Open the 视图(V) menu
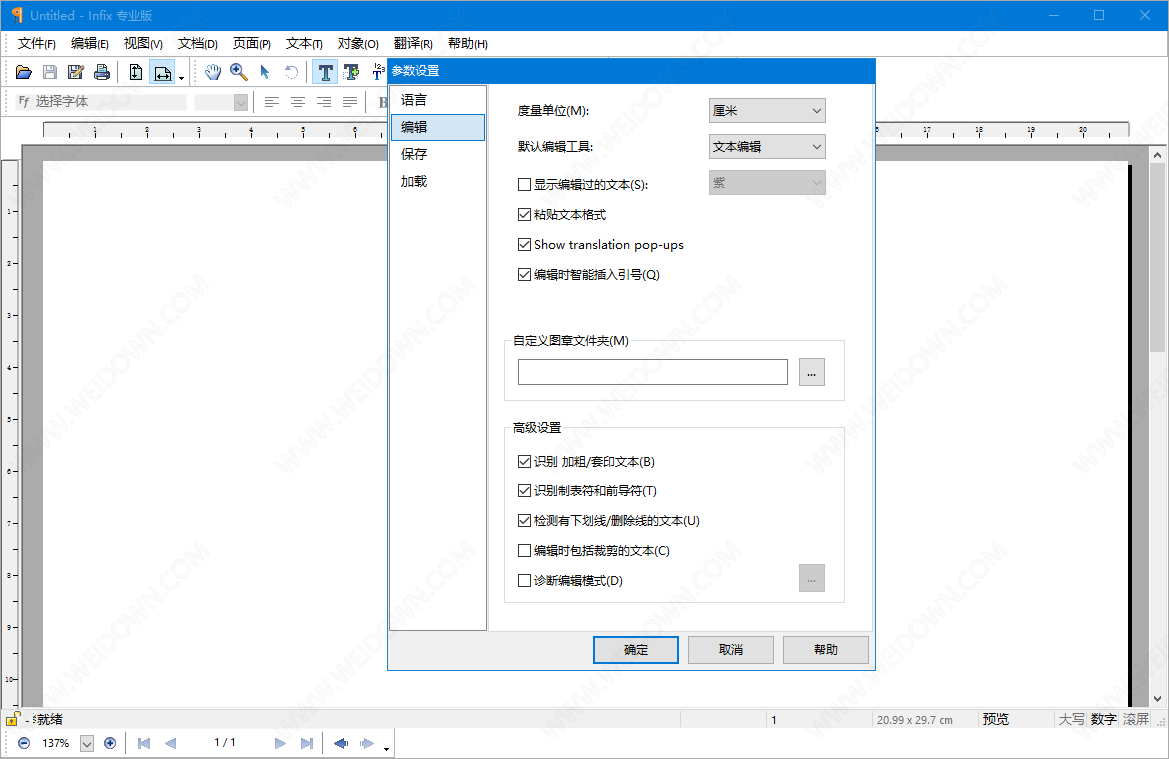Viewport: 1169px width, 759px height. pyautogui.click(x=143, y=44)
